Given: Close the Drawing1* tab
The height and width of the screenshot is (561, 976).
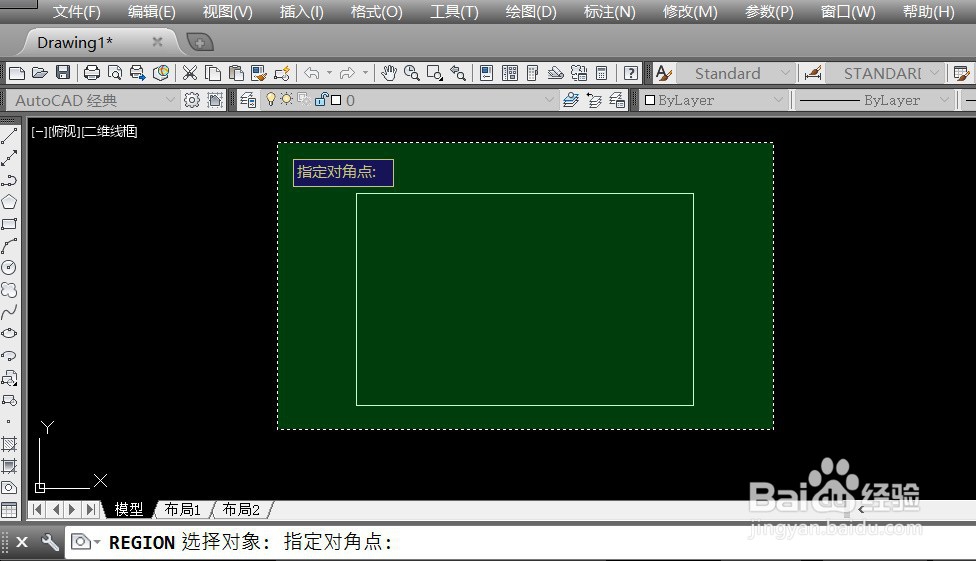Looking at the screenshot, I should click(157, 42).
